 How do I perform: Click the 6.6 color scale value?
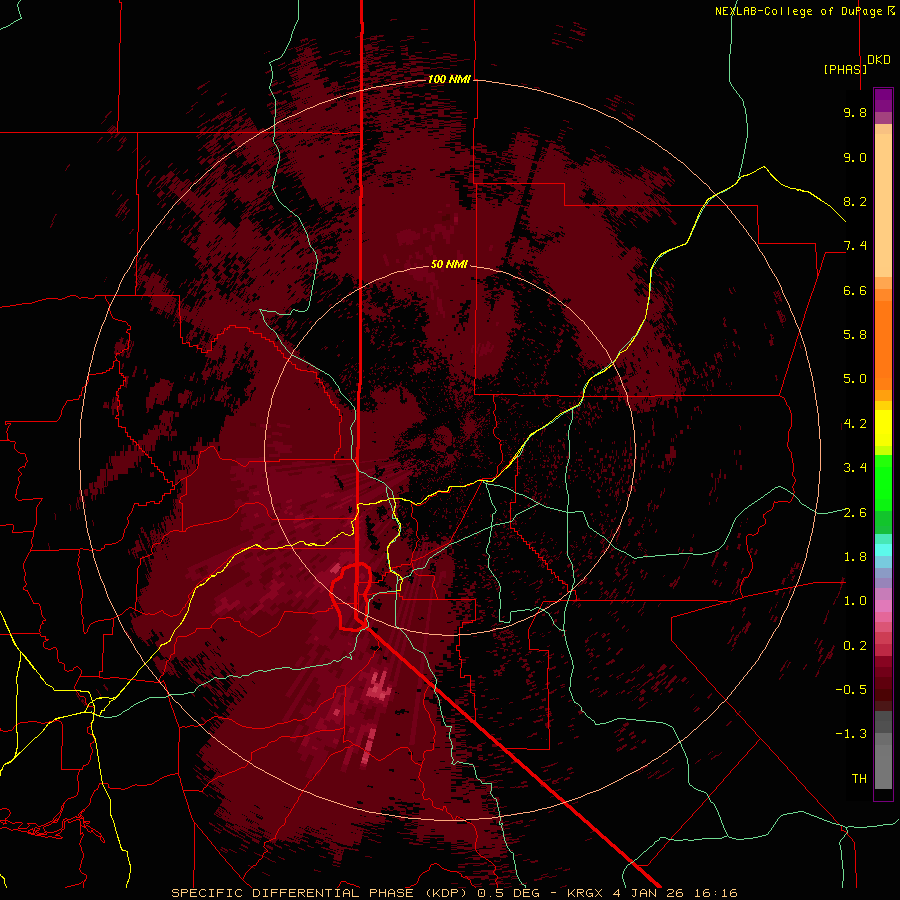click(x=855, y=290)
